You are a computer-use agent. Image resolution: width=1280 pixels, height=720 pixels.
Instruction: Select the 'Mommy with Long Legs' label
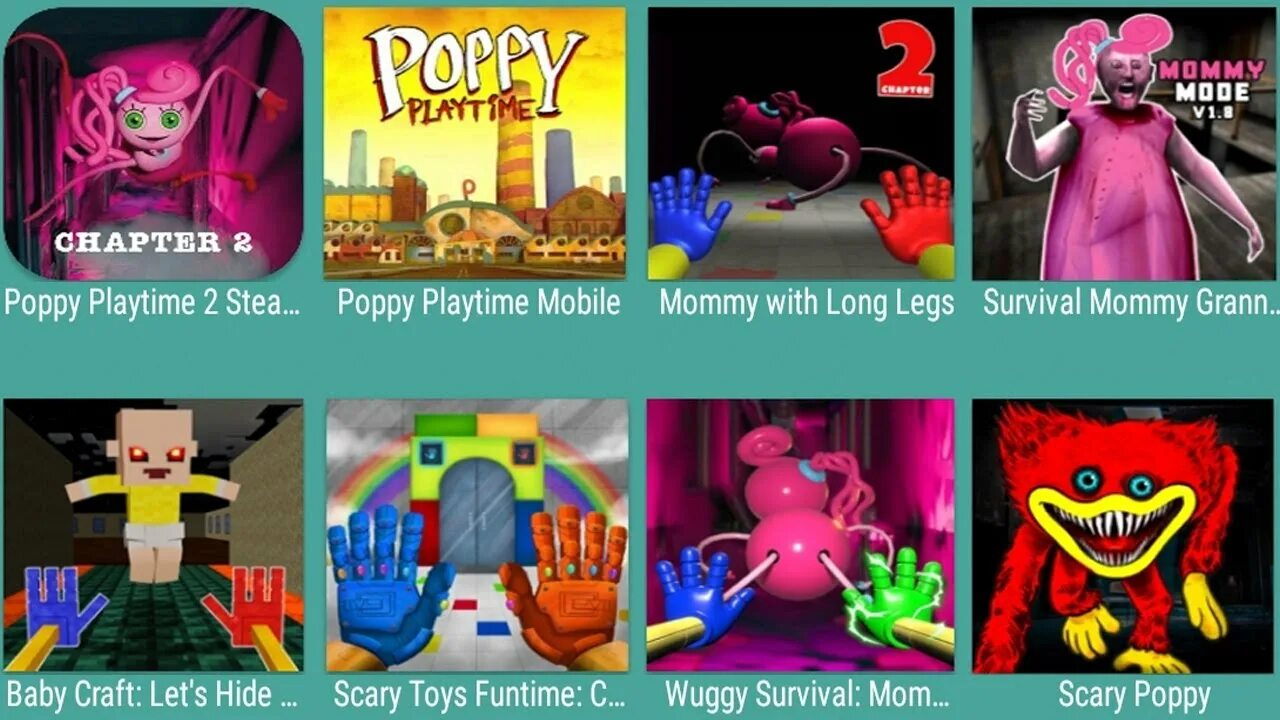pyautogui.click(x=806, y=303)
